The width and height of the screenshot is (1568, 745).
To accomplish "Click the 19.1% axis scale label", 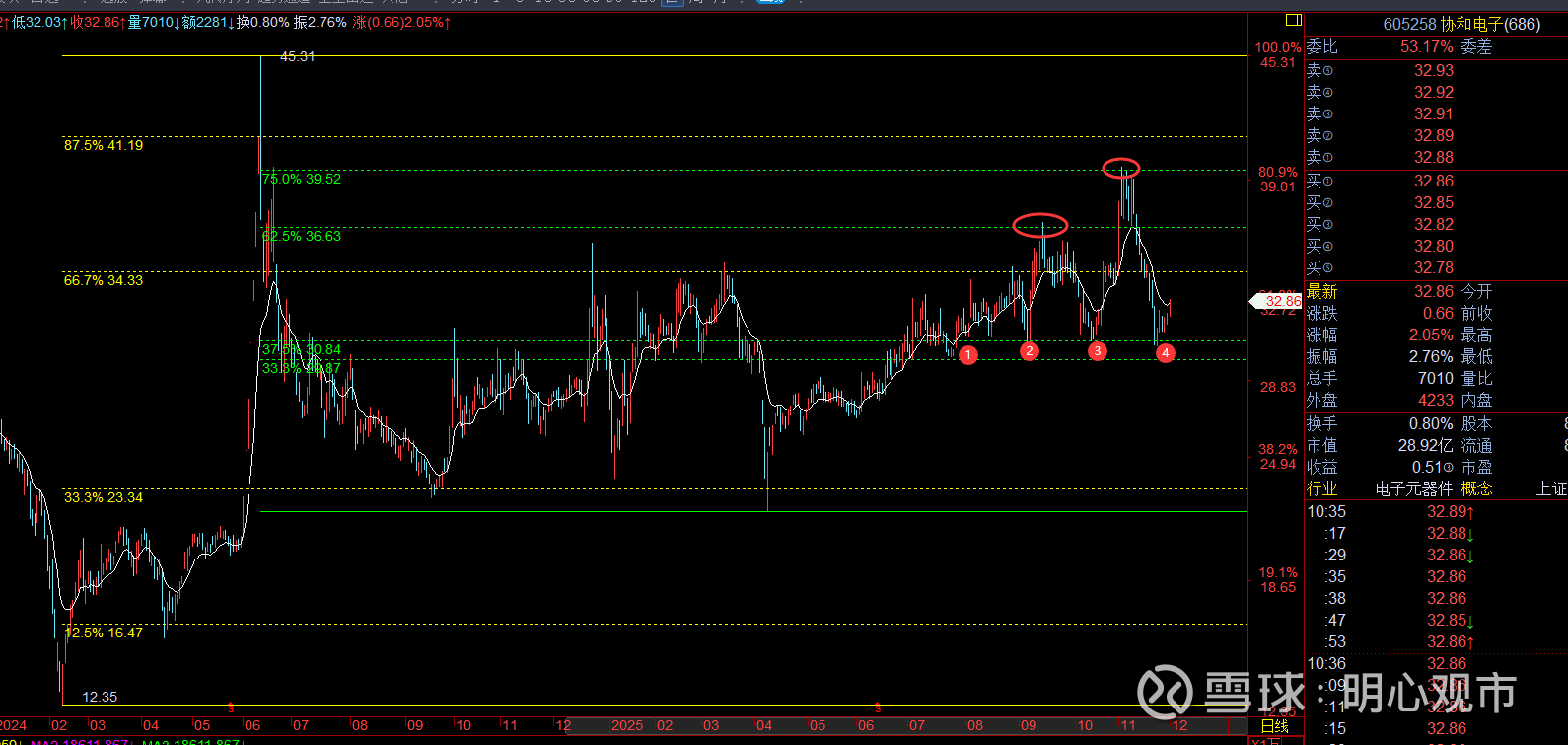I will pos(1278,572).
